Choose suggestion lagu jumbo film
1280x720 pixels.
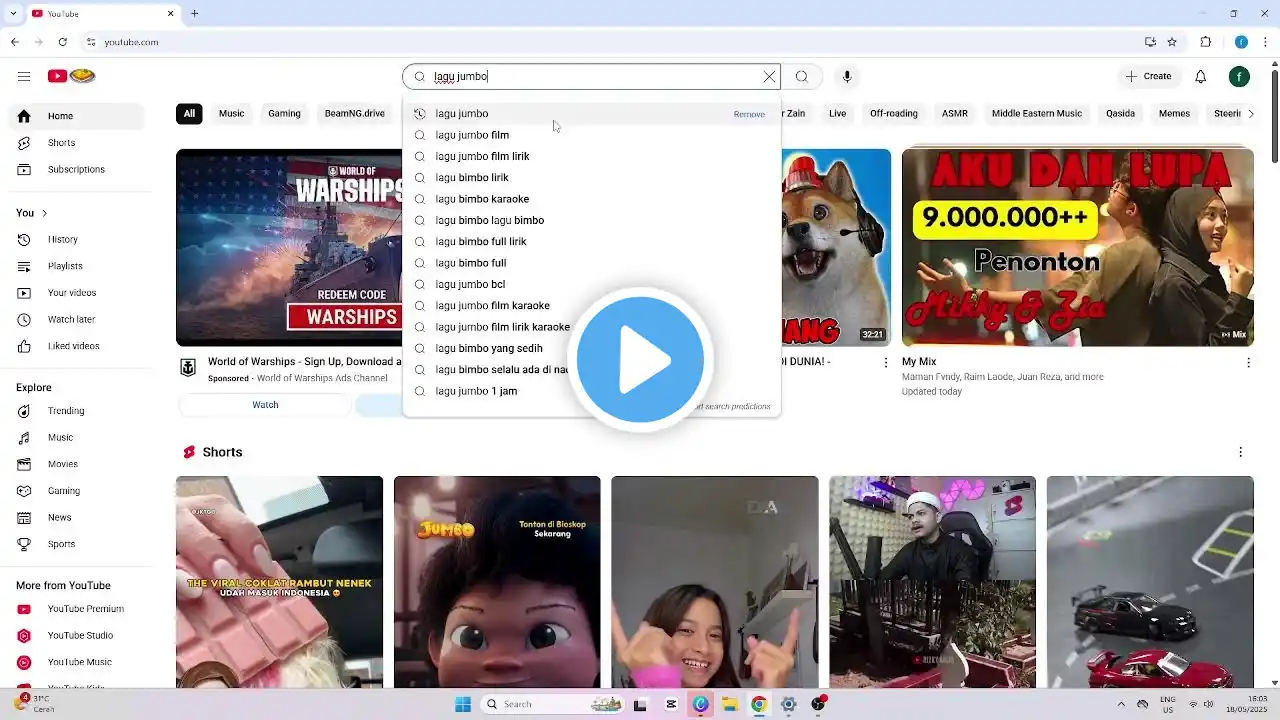tap(591, 135)
